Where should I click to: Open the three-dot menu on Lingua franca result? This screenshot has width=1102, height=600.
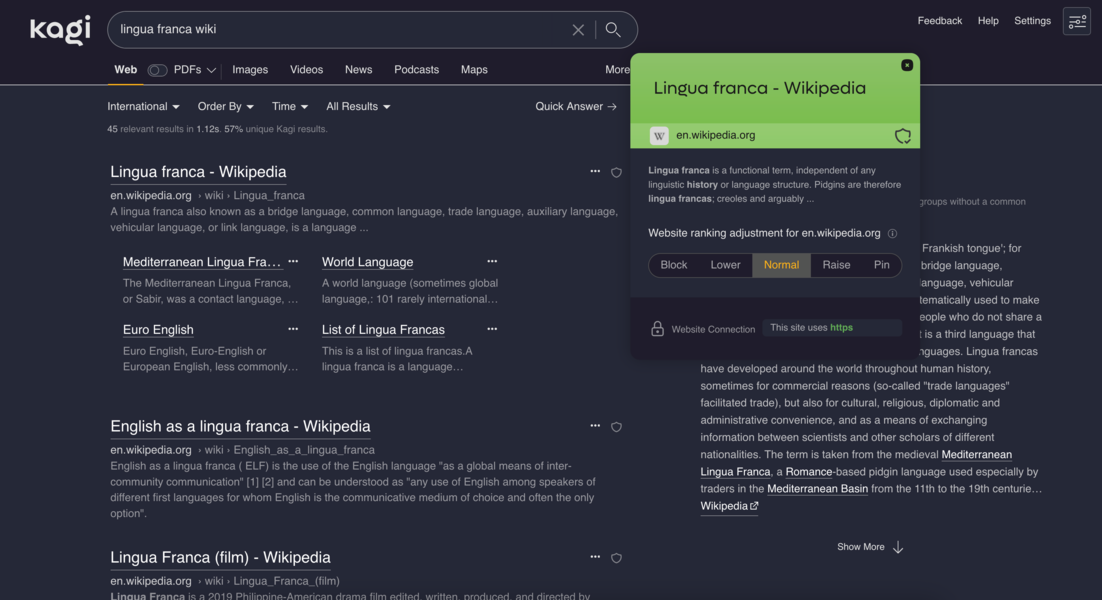coord(595,171)
